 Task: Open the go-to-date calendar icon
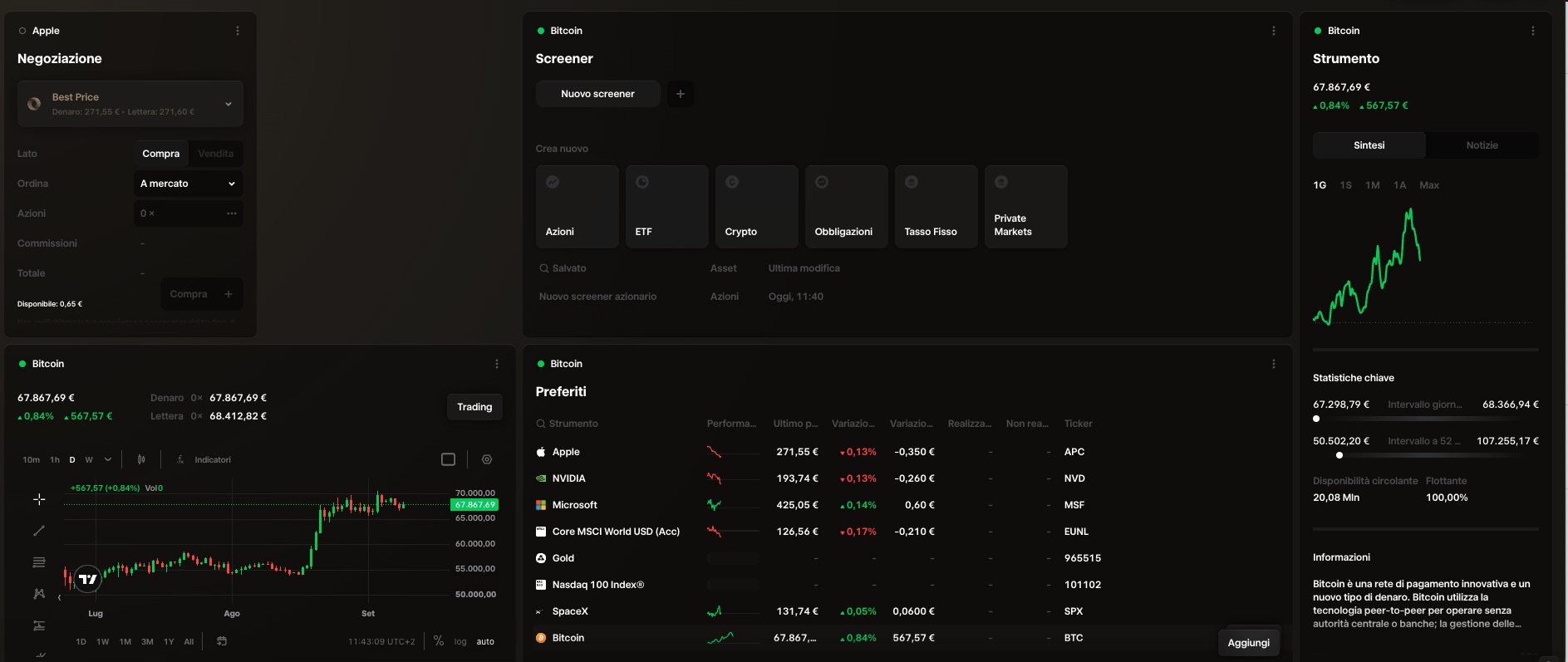[x=222, y=641]
